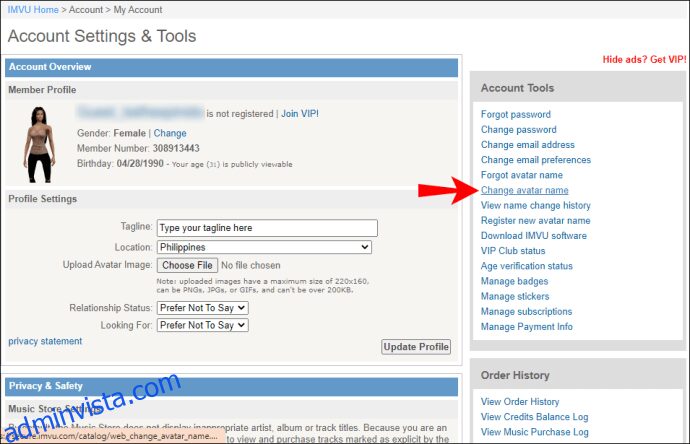Click the Account Overview section header
Screen dimensions: 690x444
(231, 67)
